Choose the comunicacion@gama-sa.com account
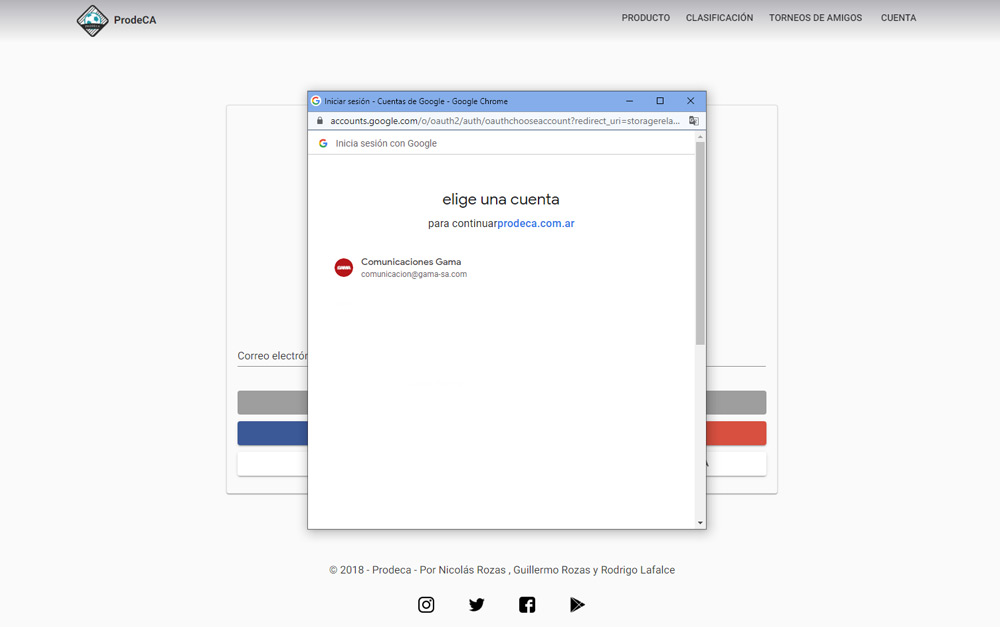The height and width of the screenshot is (627, 1000). pyautogui.click(x=413, y=267)
